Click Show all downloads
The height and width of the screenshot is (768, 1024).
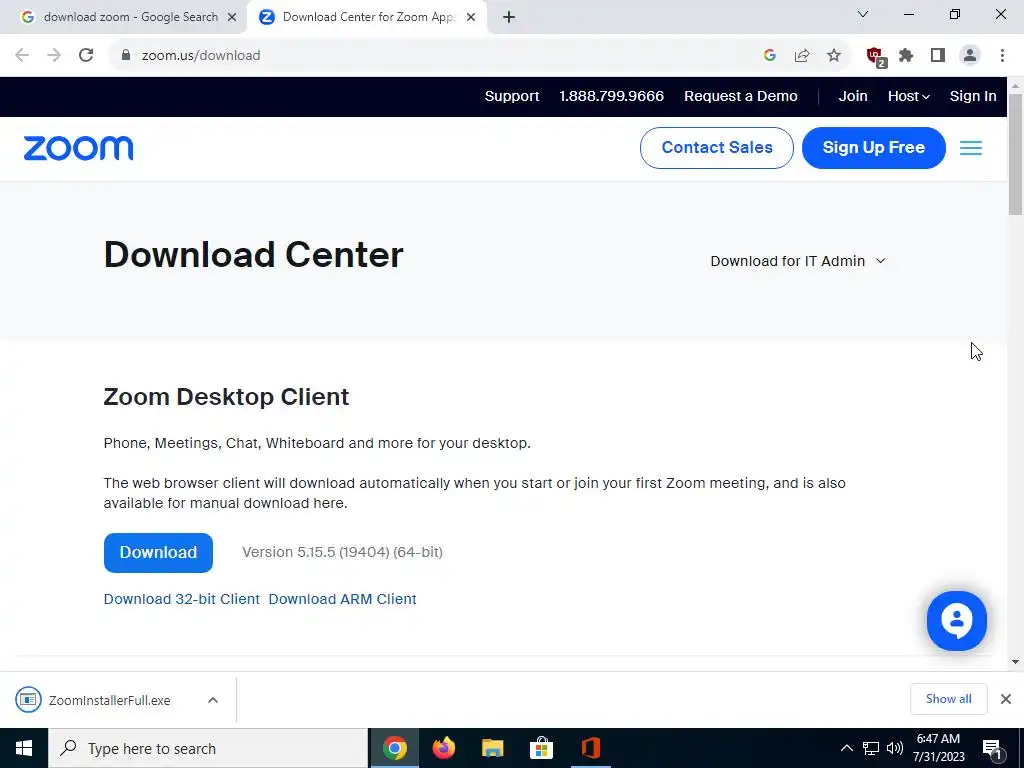click(x=948, y=699)
